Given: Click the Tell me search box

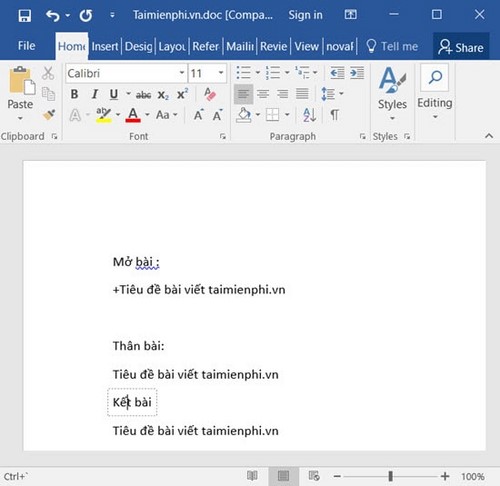Looking at the screenshot, I should [x=392, y=46].
